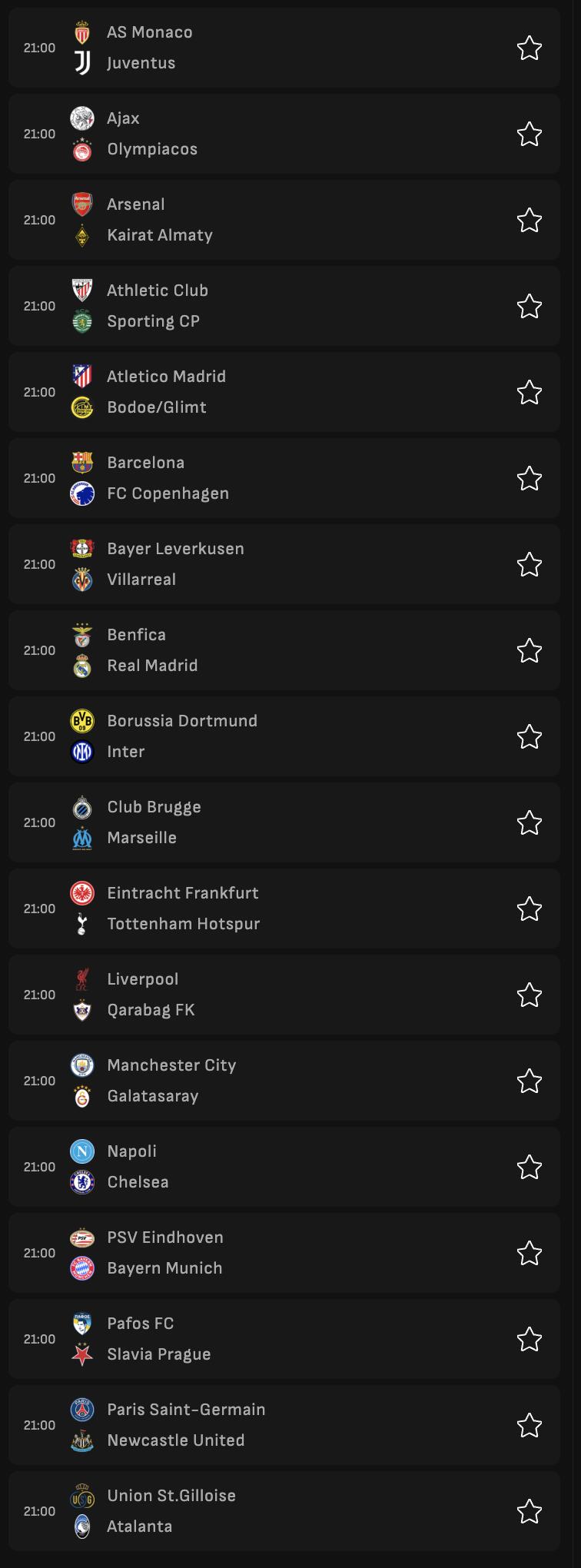Click the 21:00 time of Ajax match

coord(39,134)
